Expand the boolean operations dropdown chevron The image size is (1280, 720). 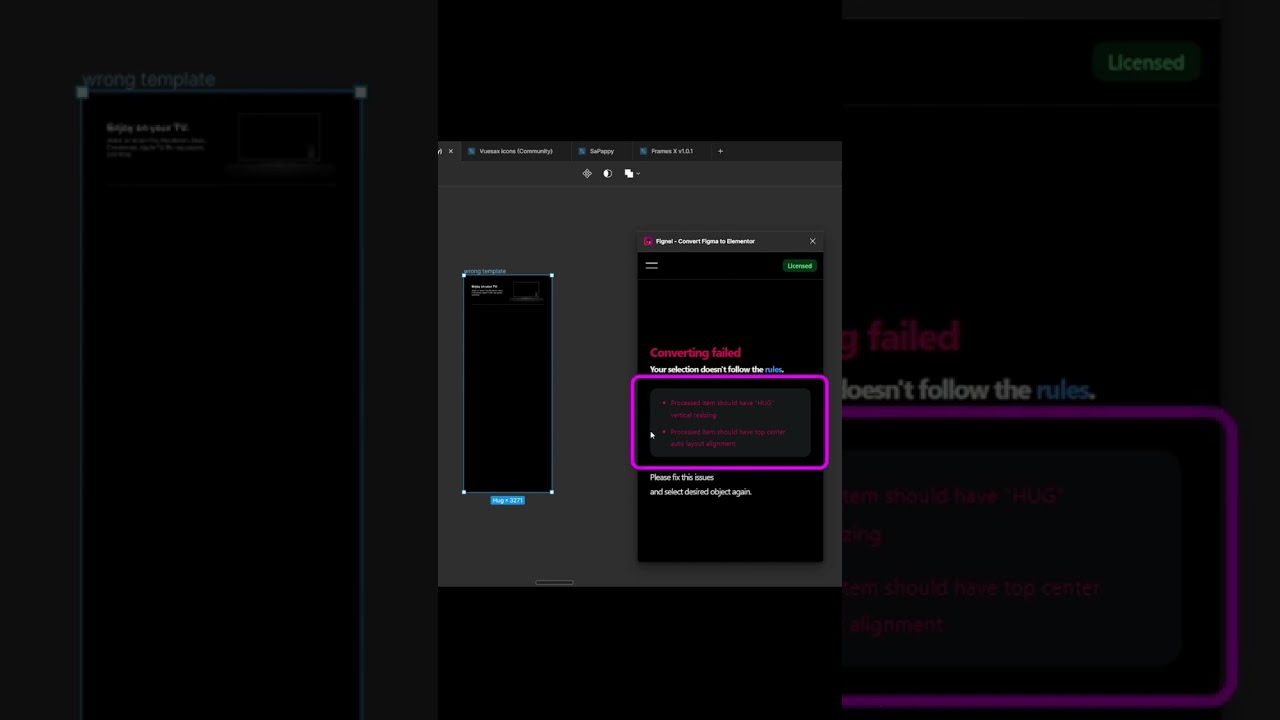click(638, 174)
